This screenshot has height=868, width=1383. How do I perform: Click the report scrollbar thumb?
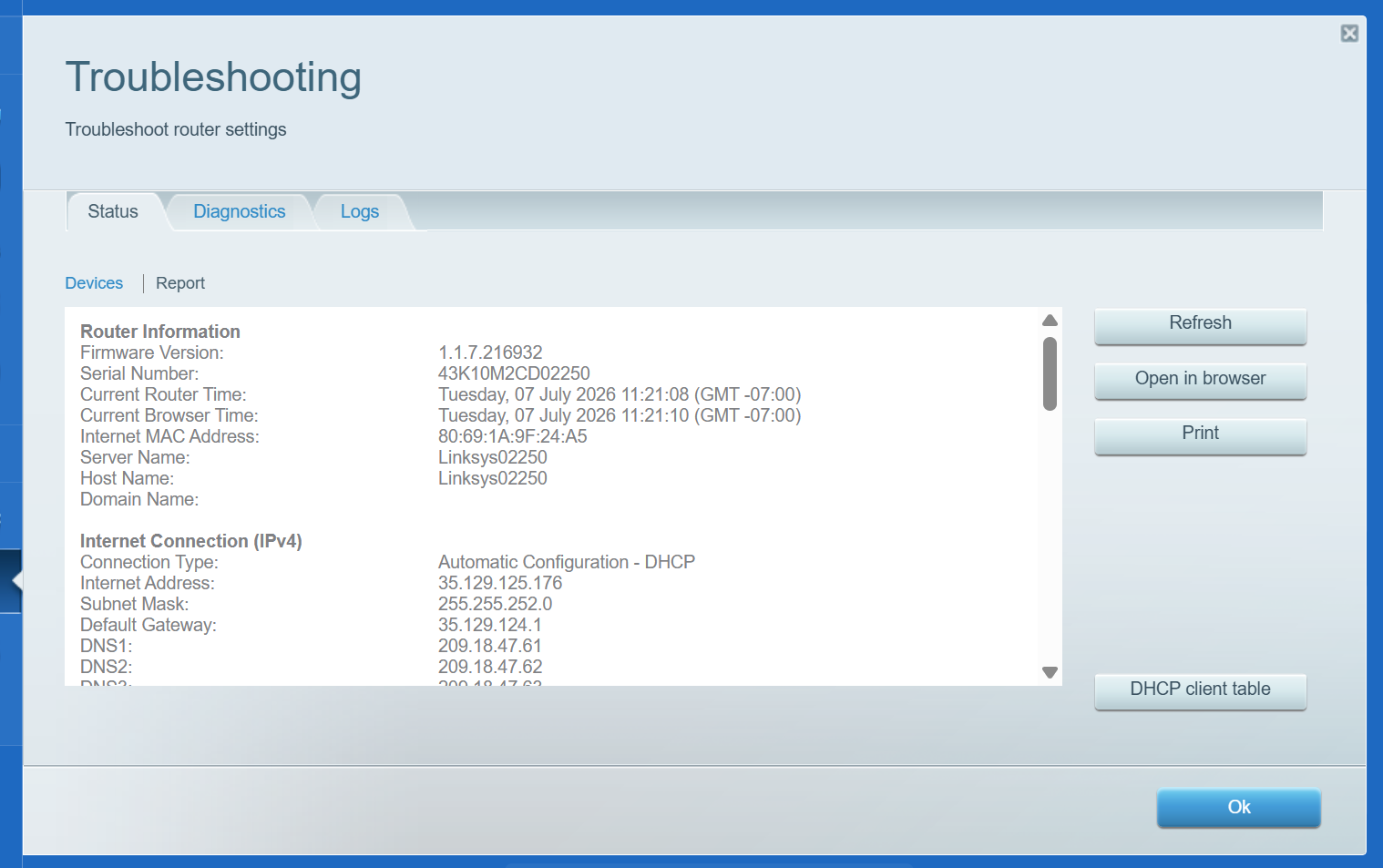coord(1050,373)
